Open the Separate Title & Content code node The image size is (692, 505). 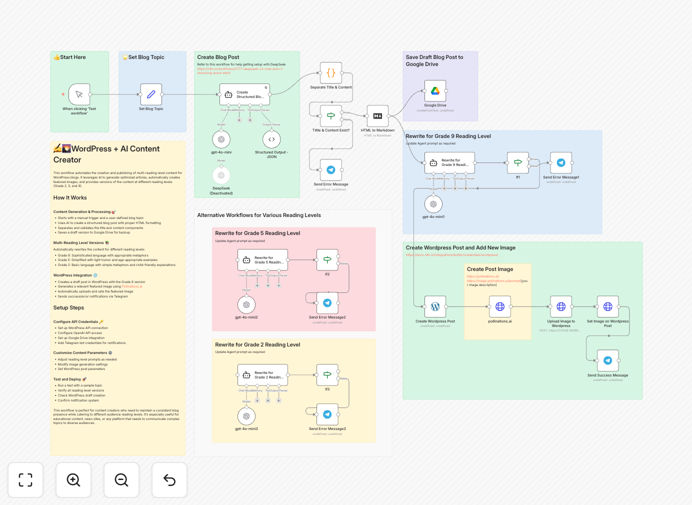[x=331, y=73]
